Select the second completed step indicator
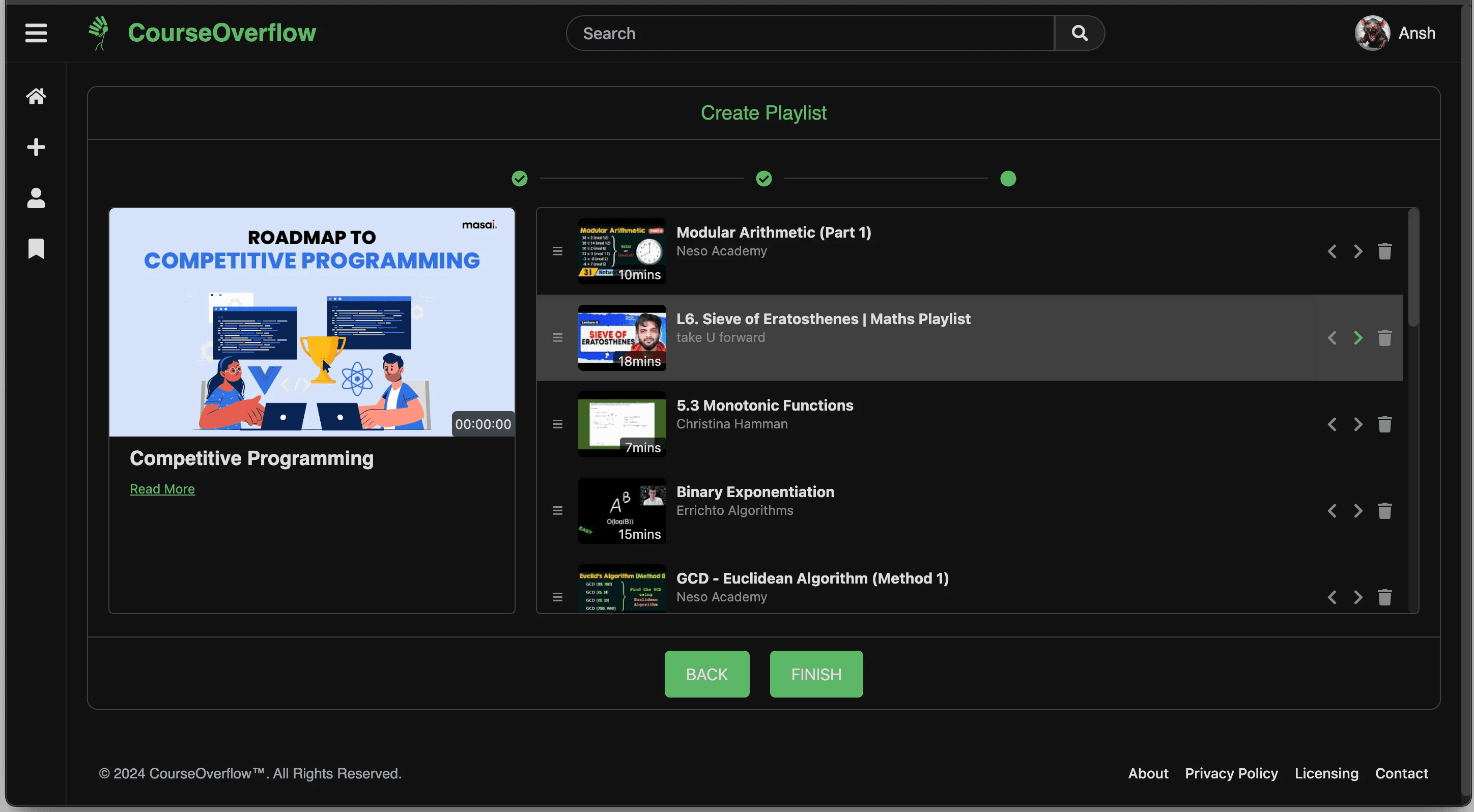Viewport: 1474px width, 812px height. coord(763,179)
